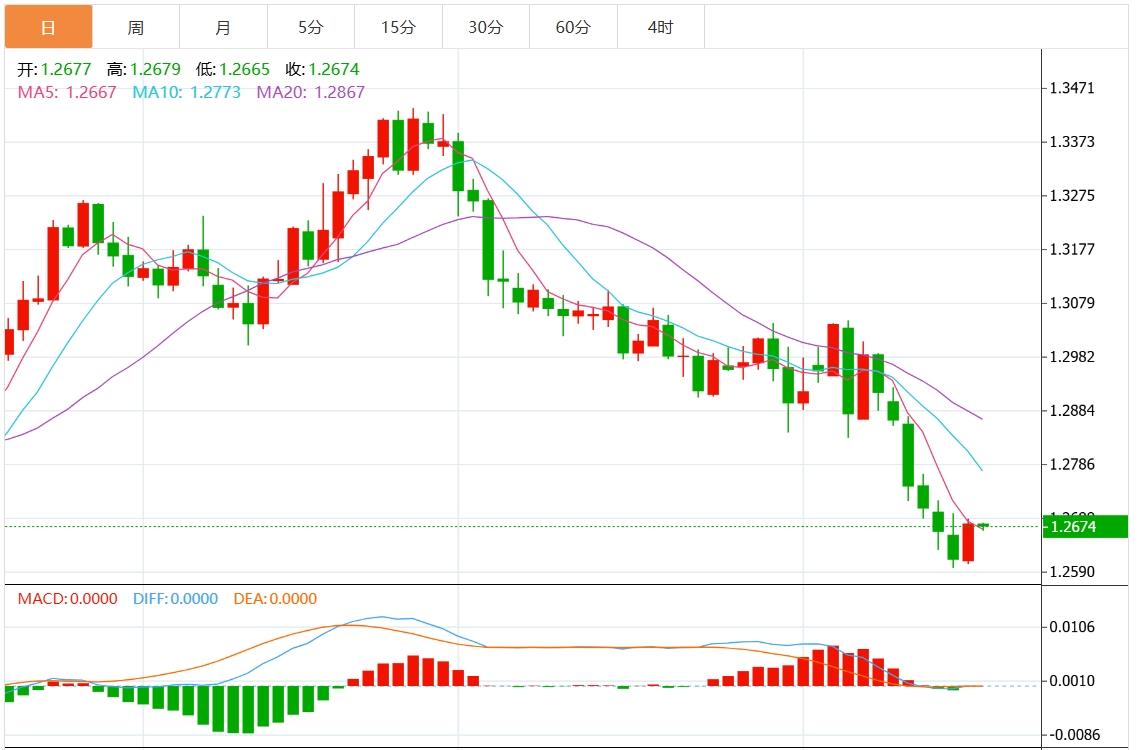
Task: Click the MA10: 1.2773 indicator label
Action: tap(188, 92)
